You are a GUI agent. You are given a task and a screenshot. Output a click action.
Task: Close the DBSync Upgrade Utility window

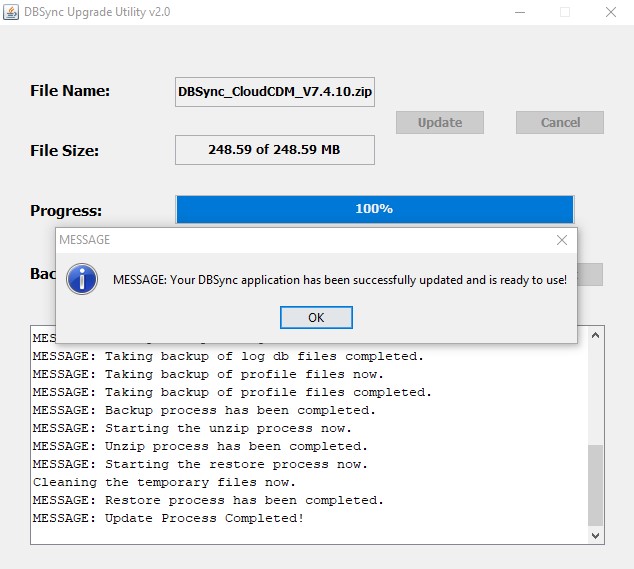click(x=610, y=12)
